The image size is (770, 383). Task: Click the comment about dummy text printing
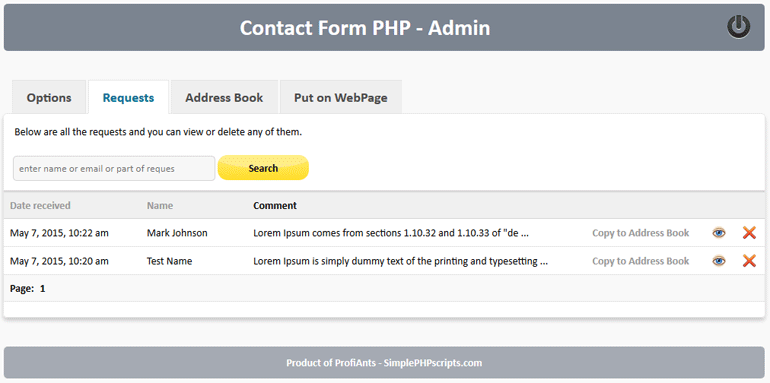point(400,261)
